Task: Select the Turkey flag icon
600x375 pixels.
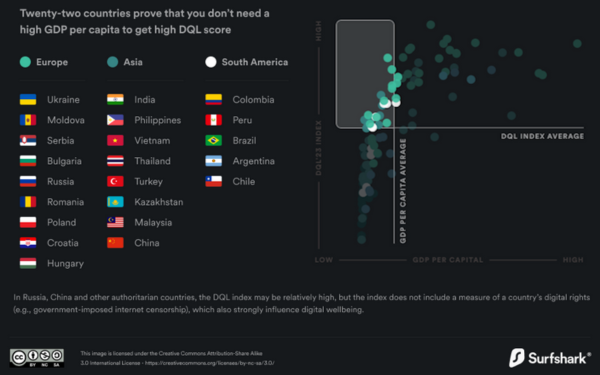Action: [x=115, y=181]
